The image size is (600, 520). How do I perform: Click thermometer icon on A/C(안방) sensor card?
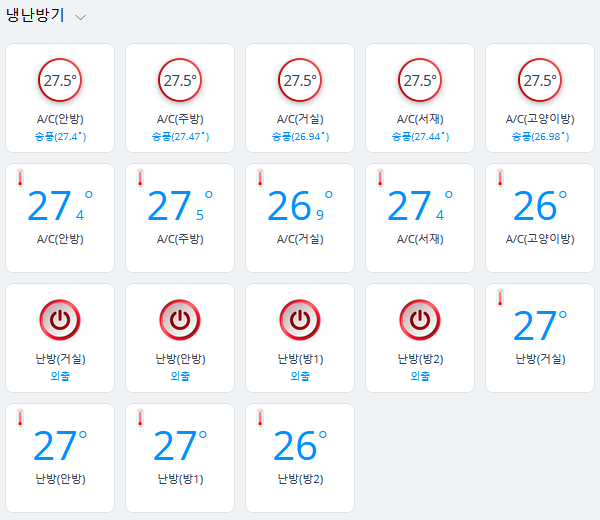coord(20,178)
